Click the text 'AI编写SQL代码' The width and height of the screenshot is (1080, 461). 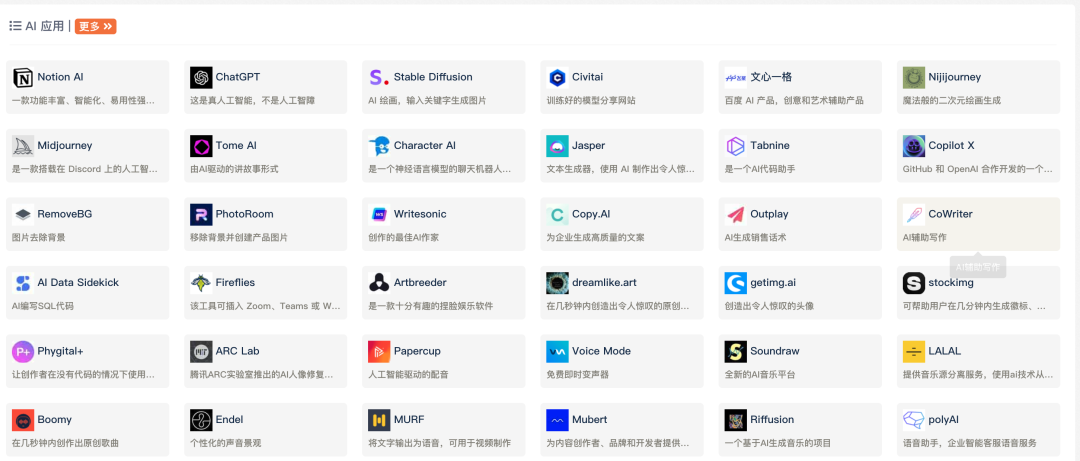point(43,306)
